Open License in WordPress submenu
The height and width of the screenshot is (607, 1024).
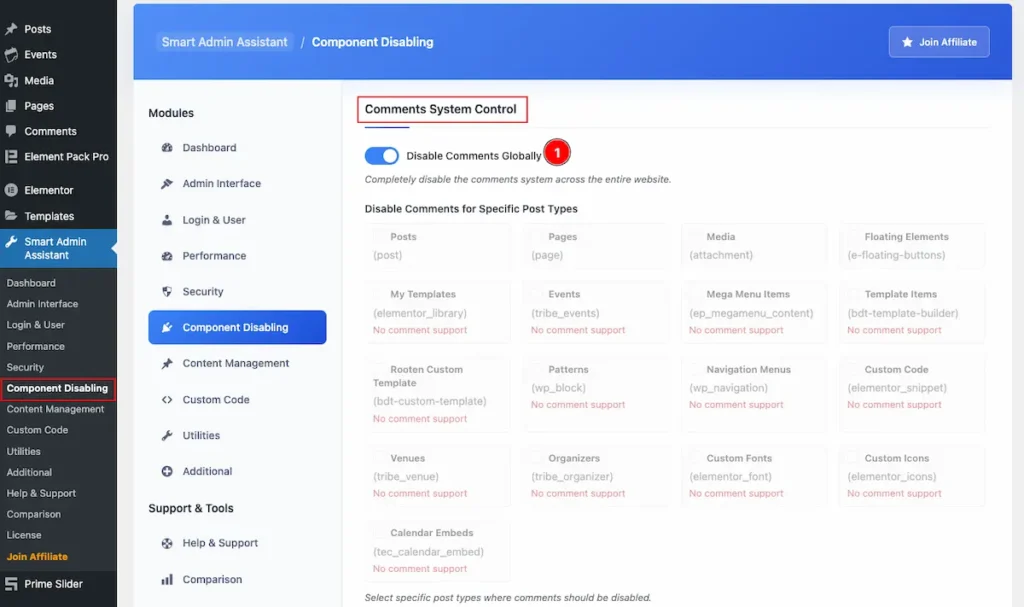(x=24, y=535)
